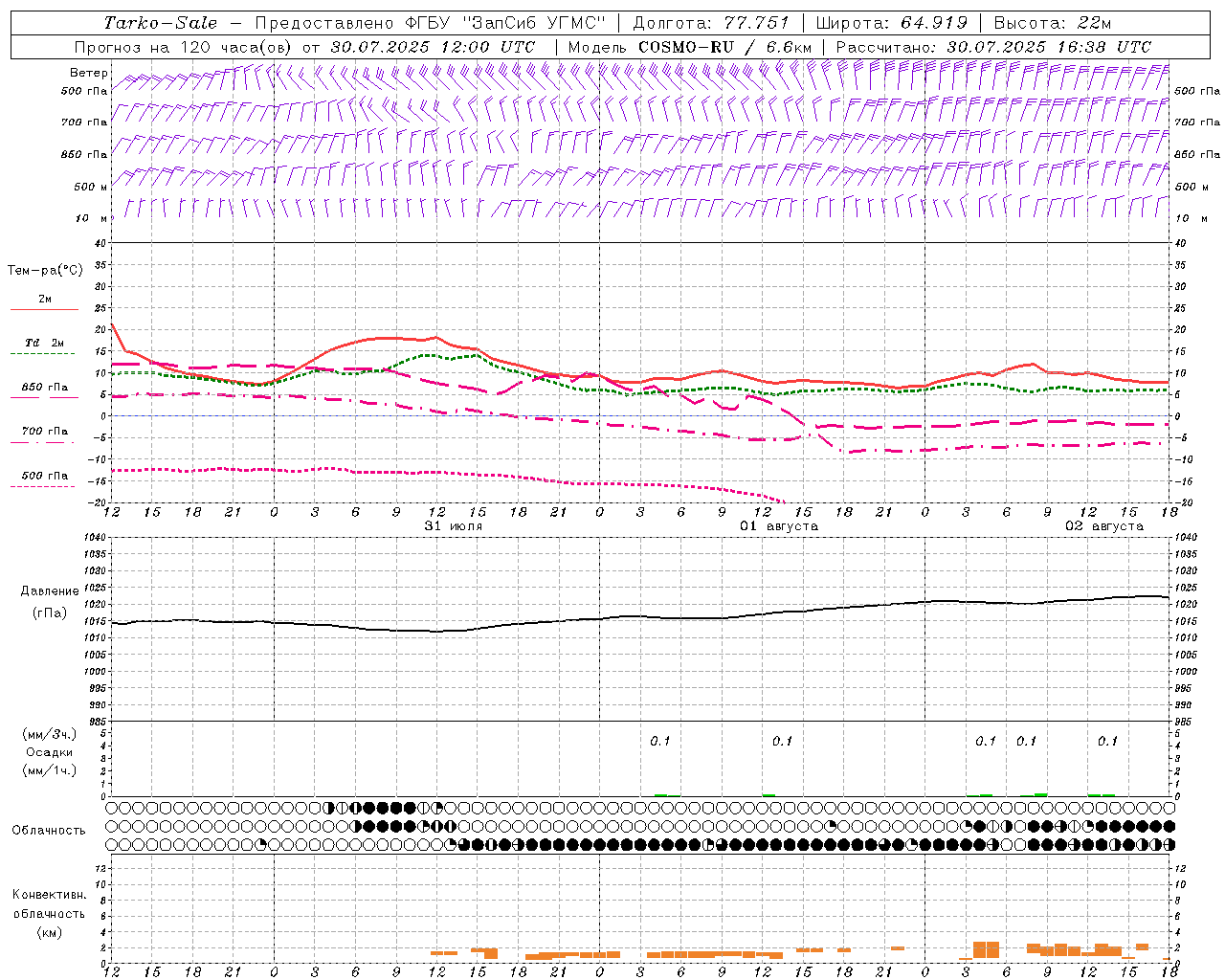Click the Td 2м dew point legend entry
The width and height of the screenshot is (1225, 980).
45,343
